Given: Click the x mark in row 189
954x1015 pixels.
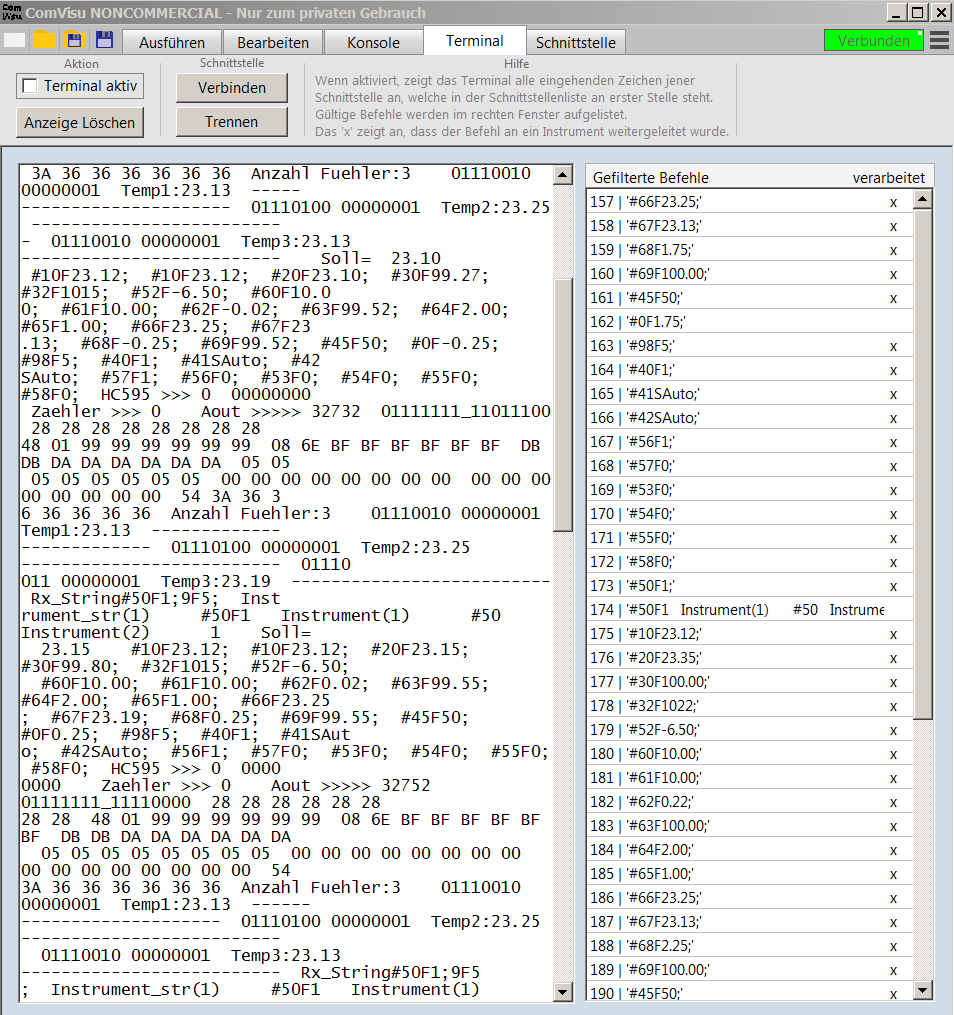Looking at the screenshot, I should click(x=893, y=971).
